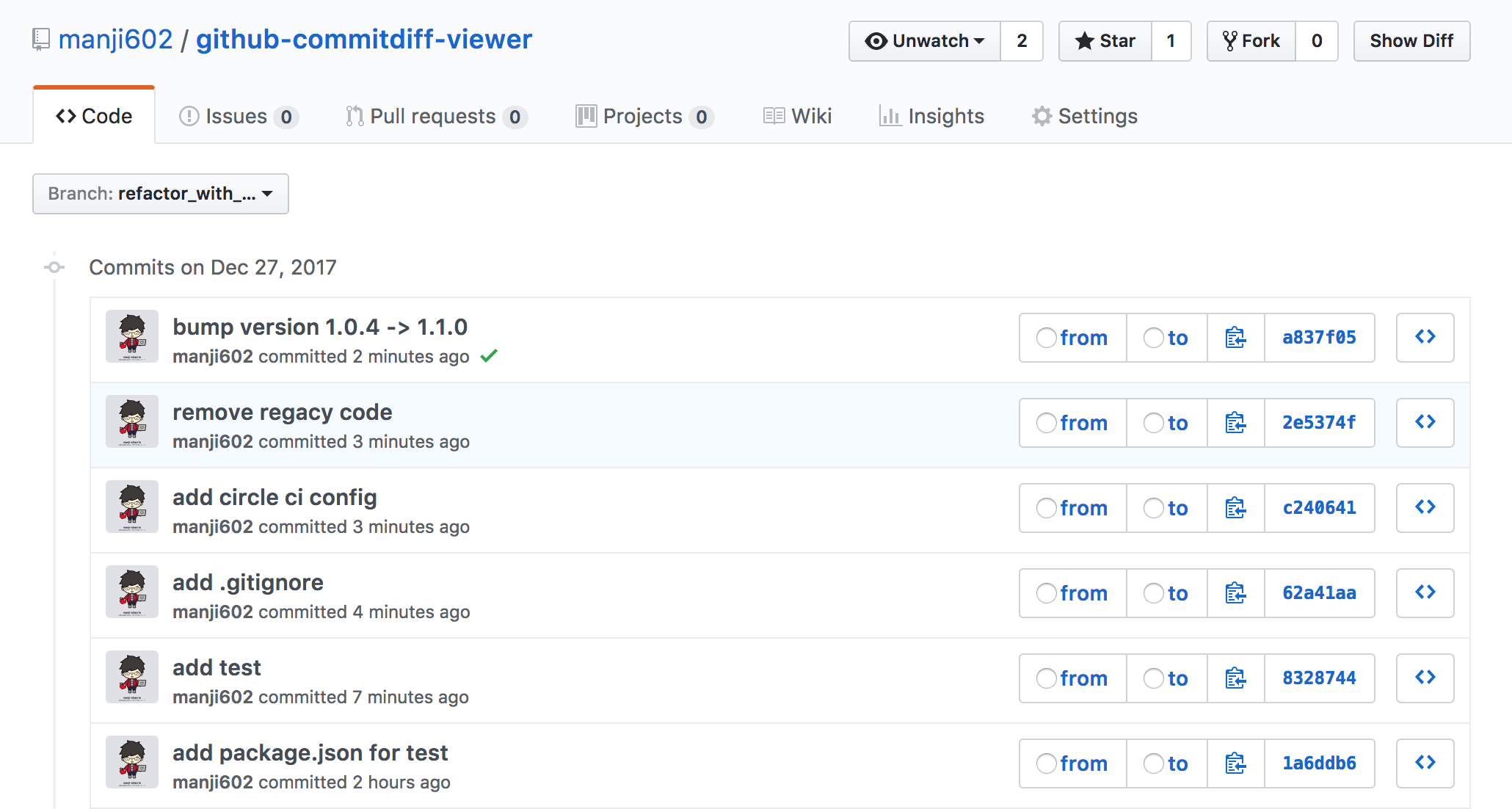
Task: View the watchers count 2
Action: [x=1022, y=41]
